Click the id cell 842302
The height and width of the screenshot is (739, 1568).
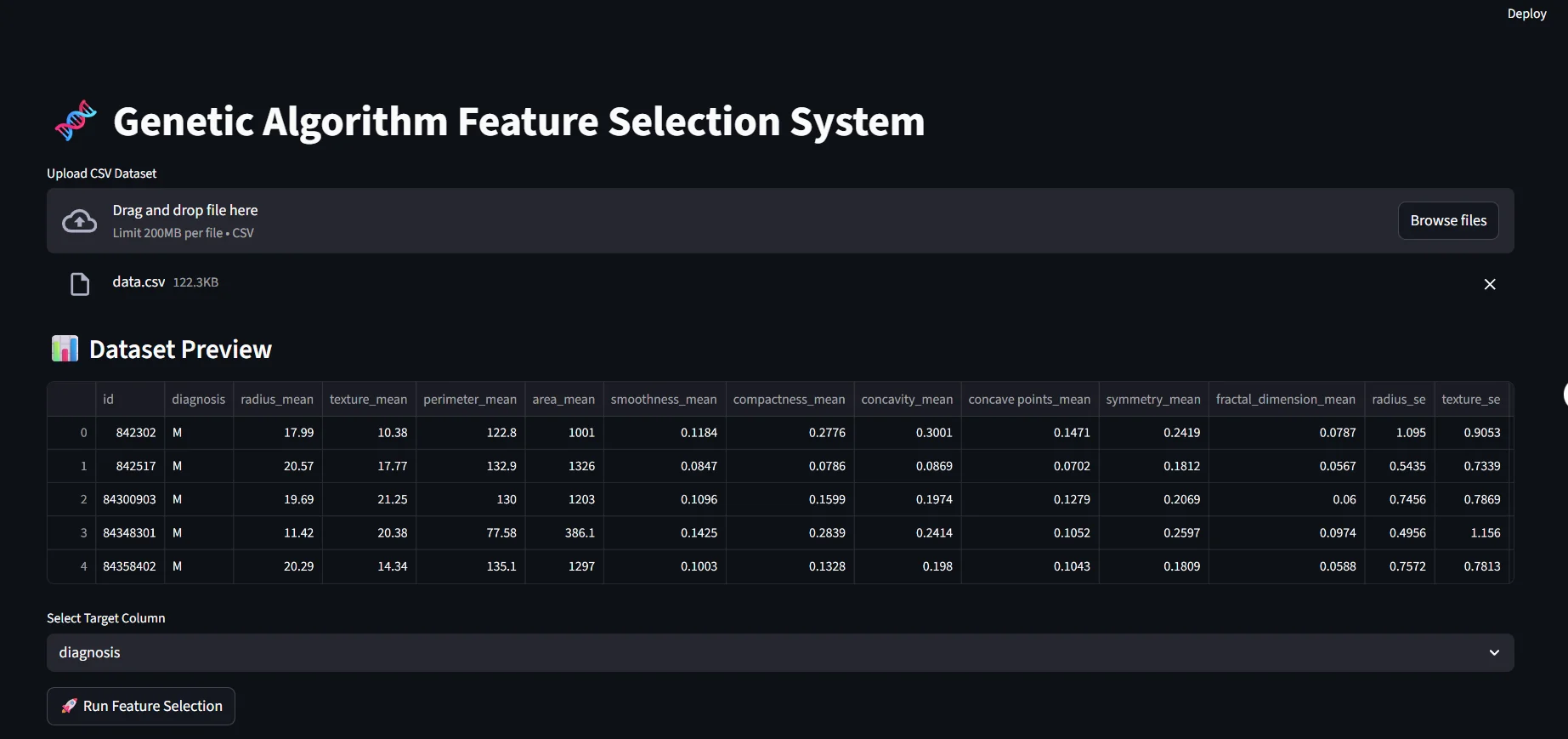(x=130, y=433)
